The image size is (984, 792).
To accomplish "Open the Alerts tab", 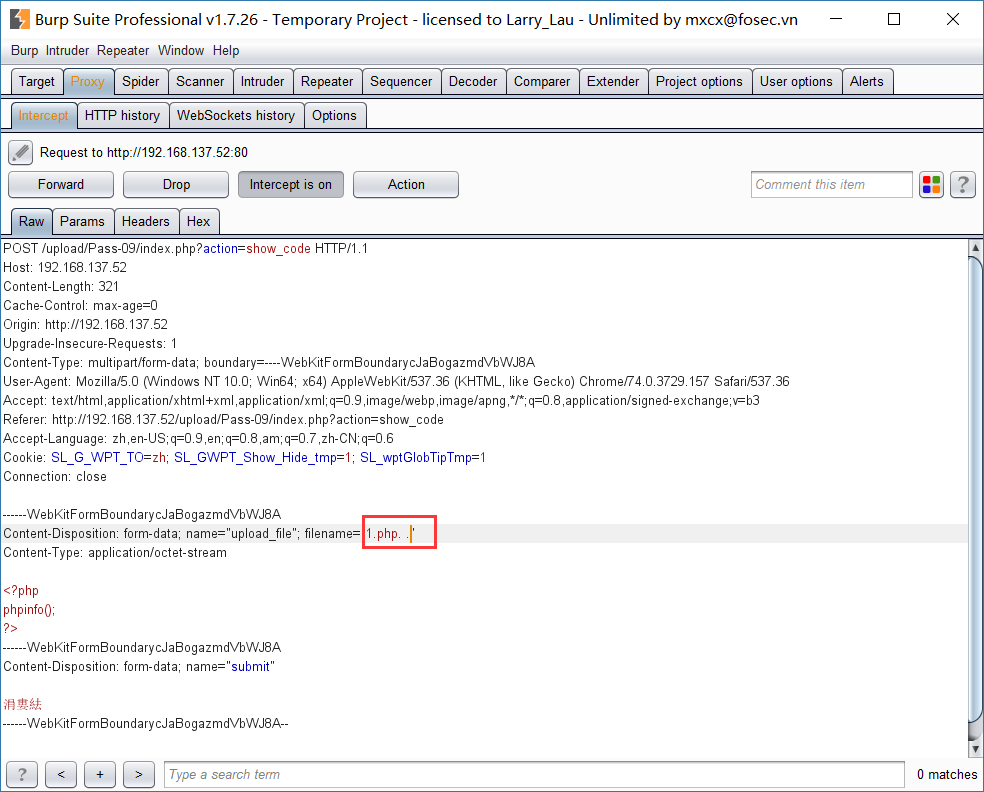I will 867,82.
